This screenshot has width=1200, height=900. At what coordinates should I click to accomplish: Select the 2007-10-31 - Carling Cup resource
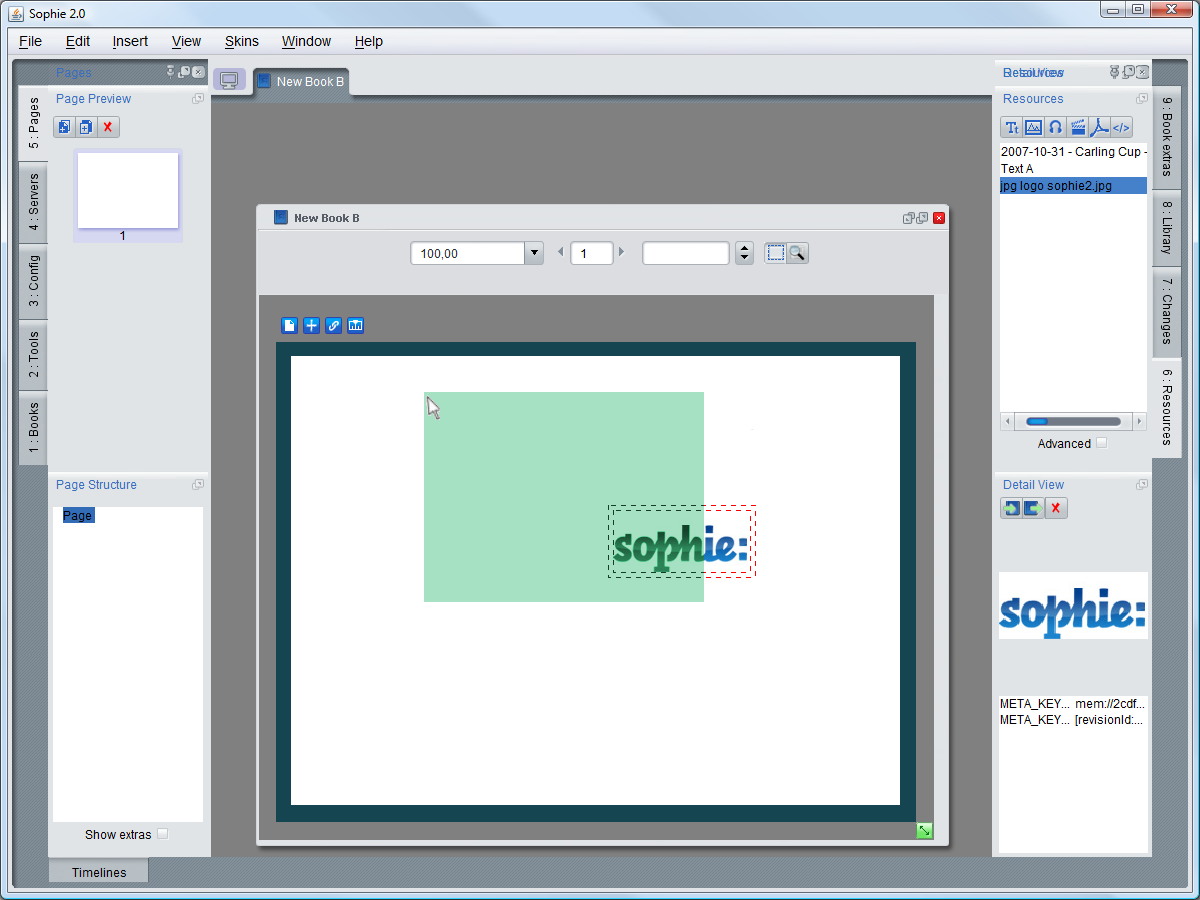click(1074, 152)
